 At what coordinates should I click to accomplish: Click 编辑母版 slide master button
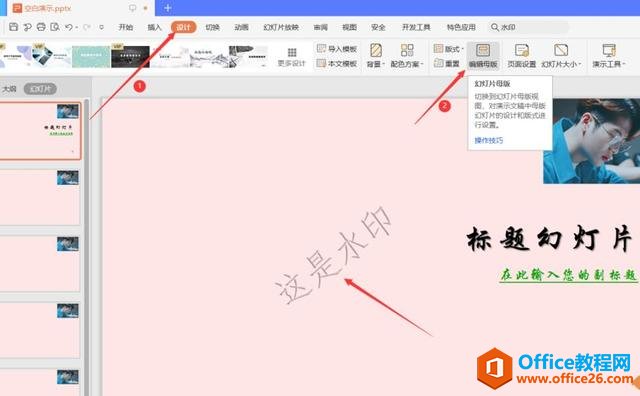483,56
